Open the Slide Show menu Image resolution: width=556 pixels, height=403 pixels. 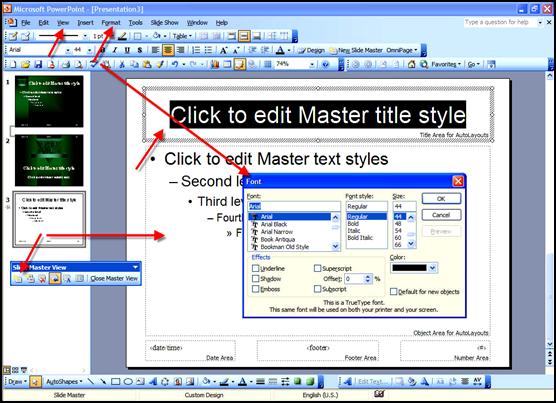click(x=165, y=23)
